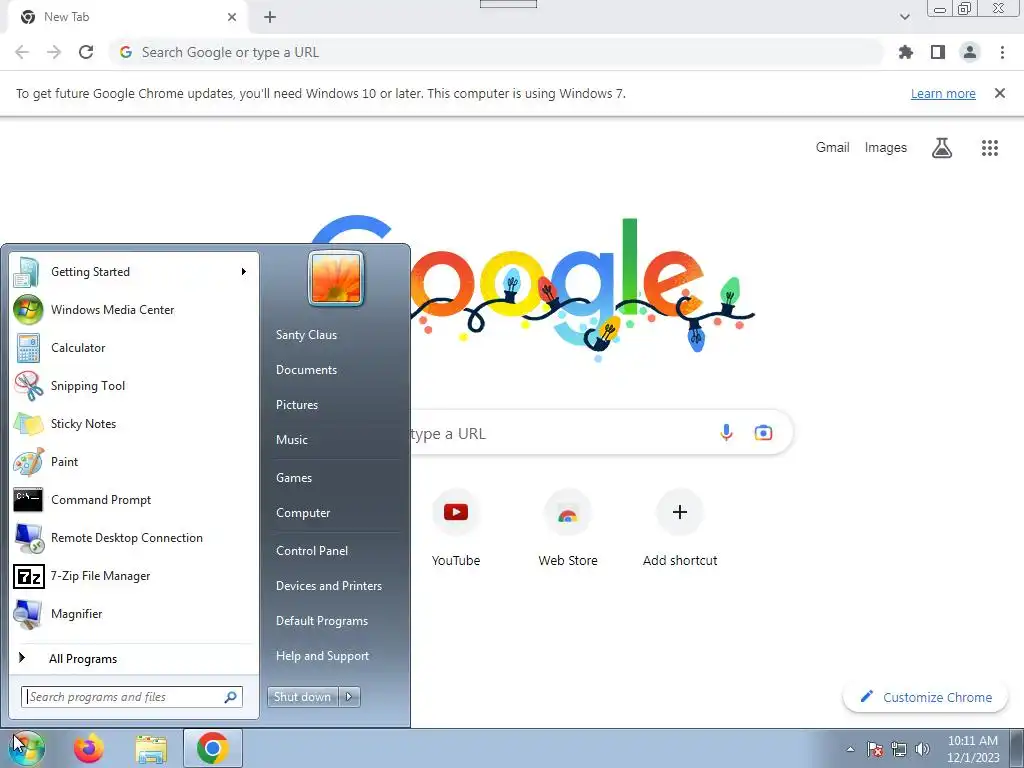Close the New Tab tab
The width and height of the screenshot is (1024, 768).
[232, 18]
